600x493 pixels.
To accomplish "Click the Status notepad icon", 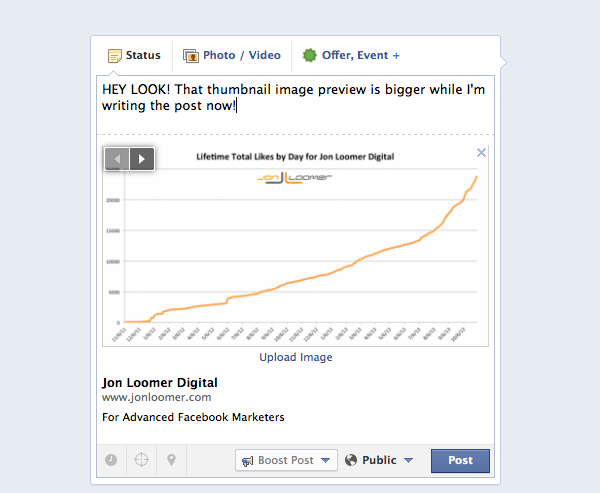I will (114, 56).
